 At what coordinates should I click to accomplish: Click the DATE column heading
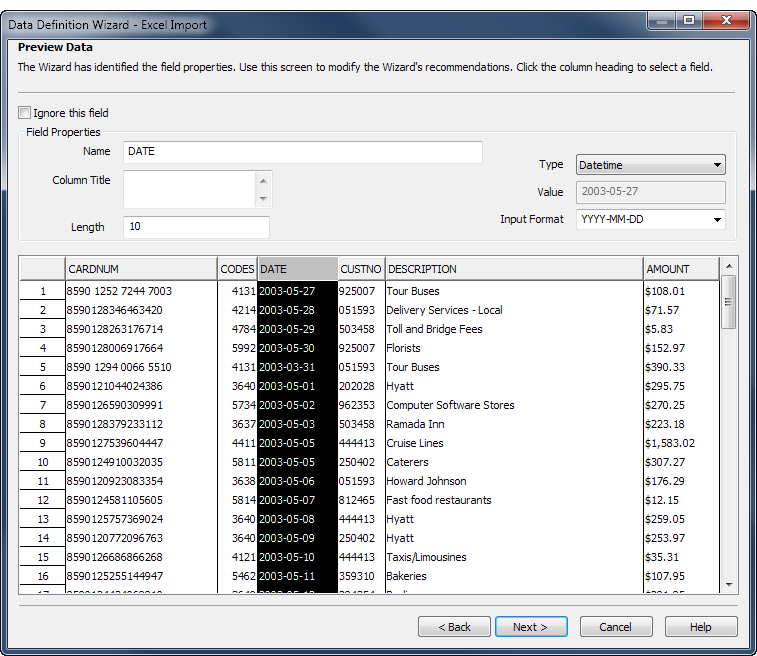tap(296, 269)
